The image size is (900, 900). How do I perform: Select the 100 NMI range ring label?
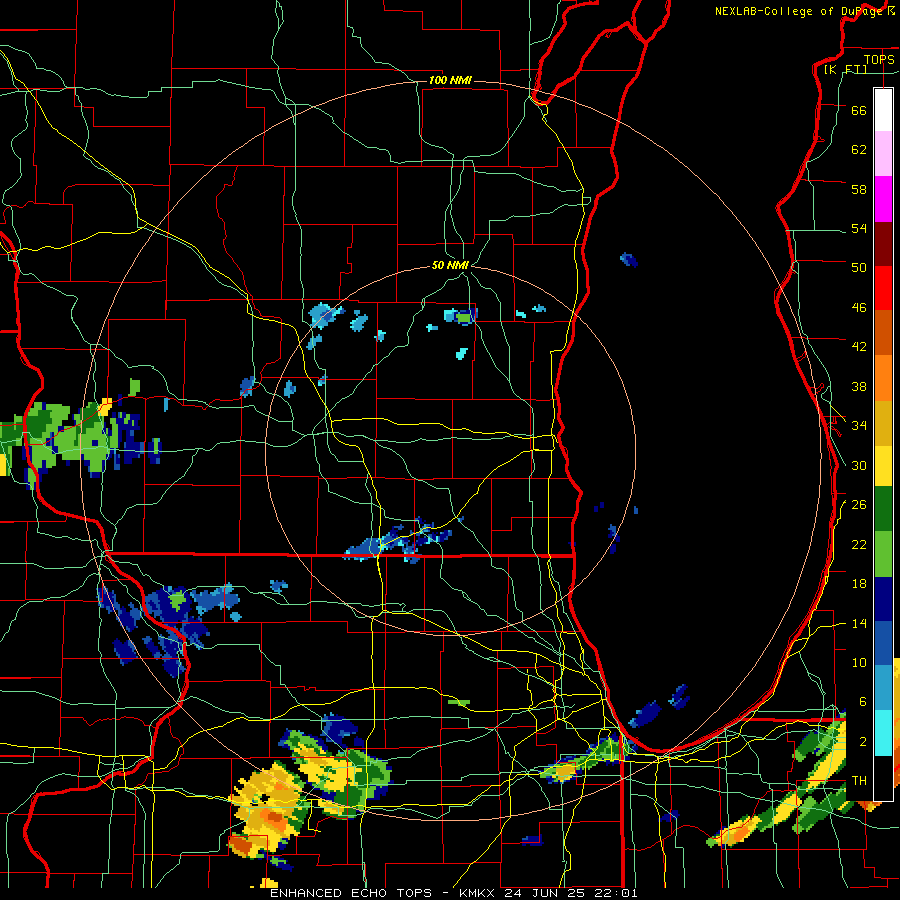450,80
